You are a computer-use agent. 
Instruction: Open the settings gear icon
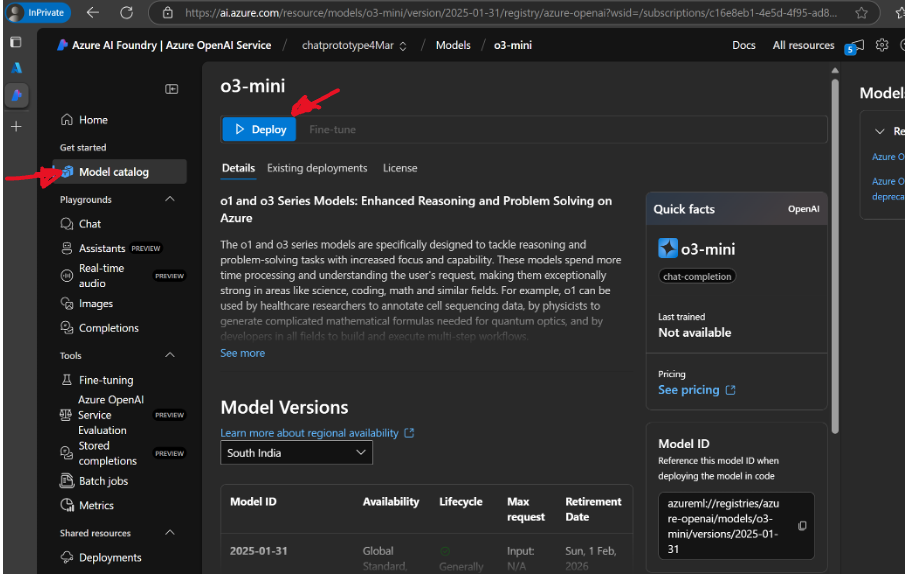tap(881, 45)
